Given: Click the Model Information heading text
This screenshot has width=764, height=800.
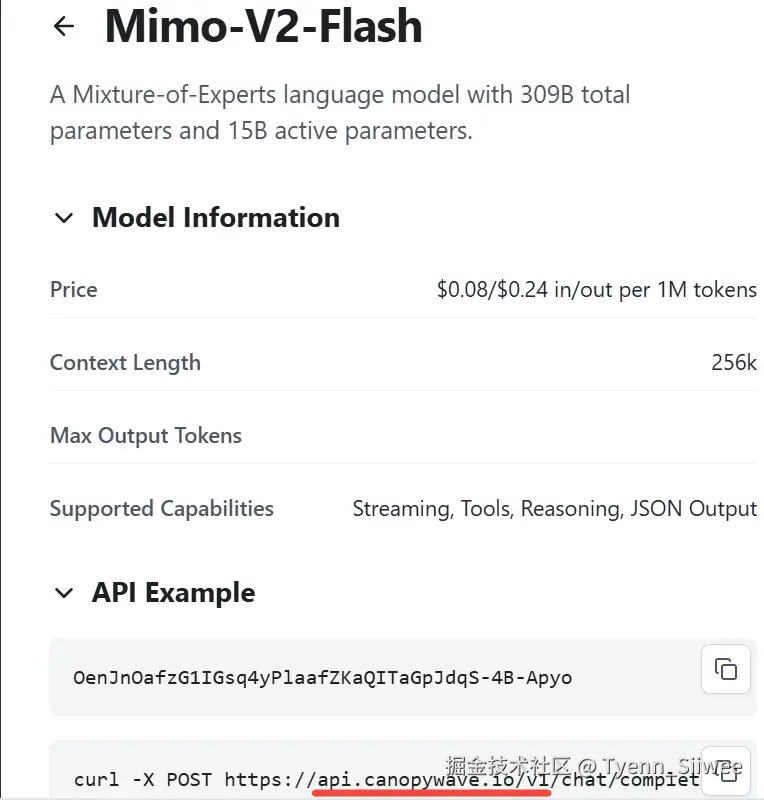Looking at the screenshot, I should 216,218.
